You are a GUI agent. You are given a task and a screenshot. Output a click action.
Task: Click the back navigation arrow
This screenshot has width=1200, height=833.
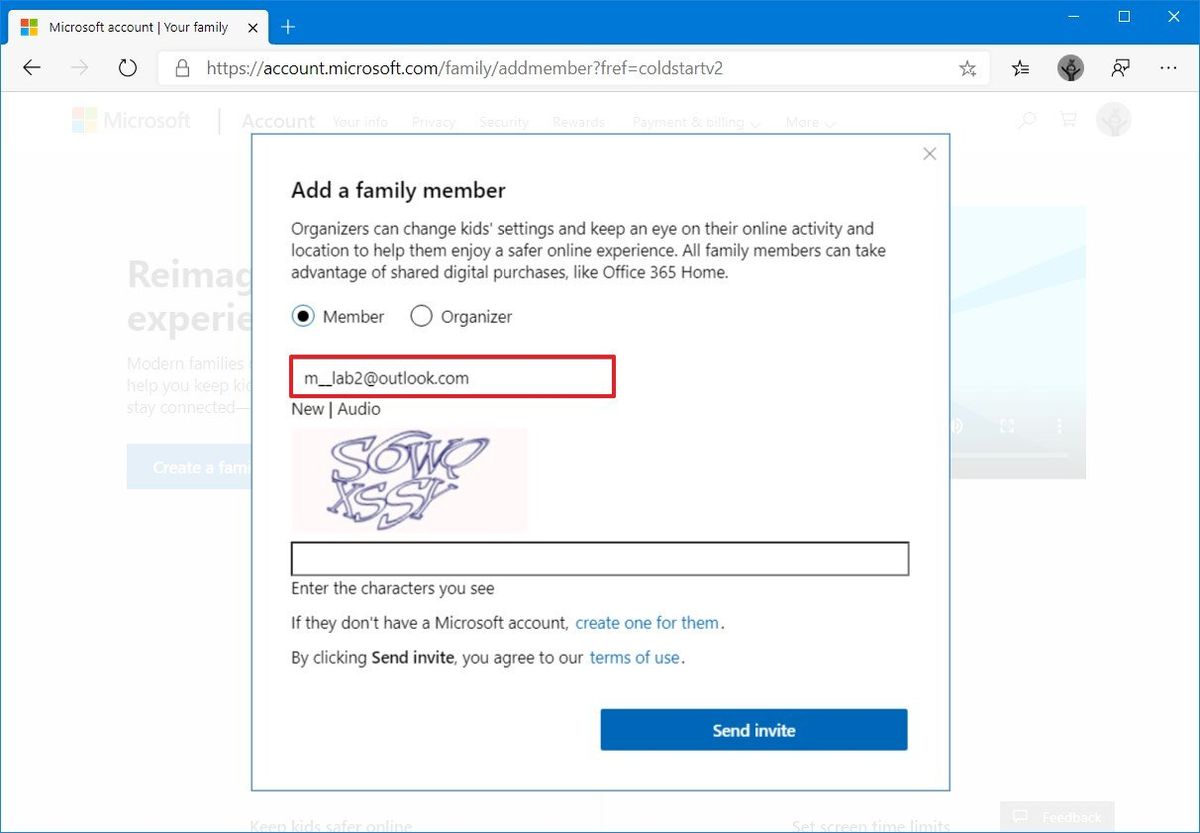tap(31, 67)
